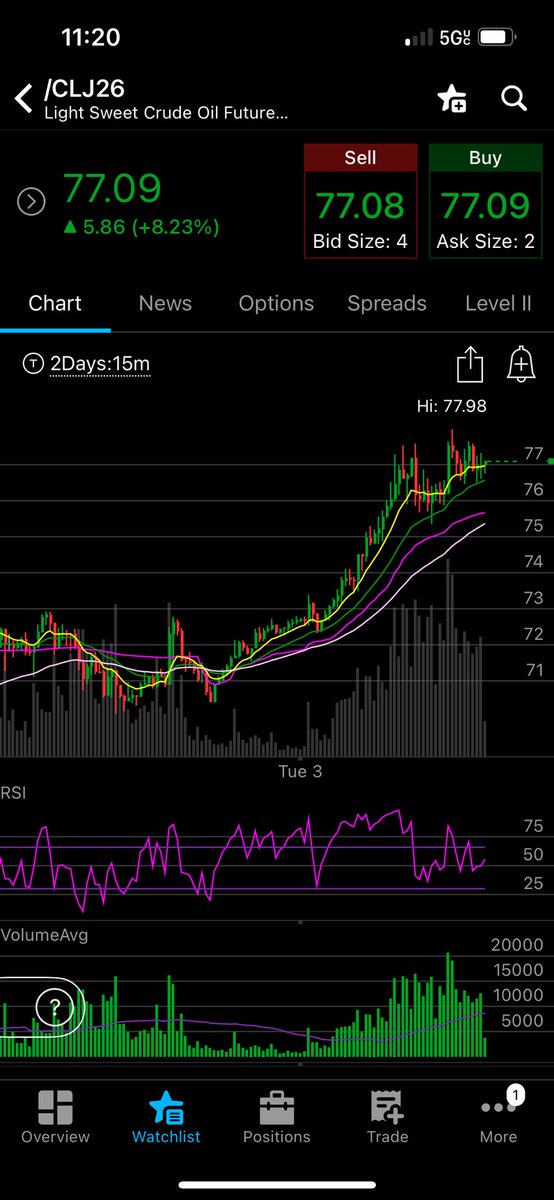
Task: Tap Light Sweet Crude Oil Future subtitle
Action: click(166, 113)
